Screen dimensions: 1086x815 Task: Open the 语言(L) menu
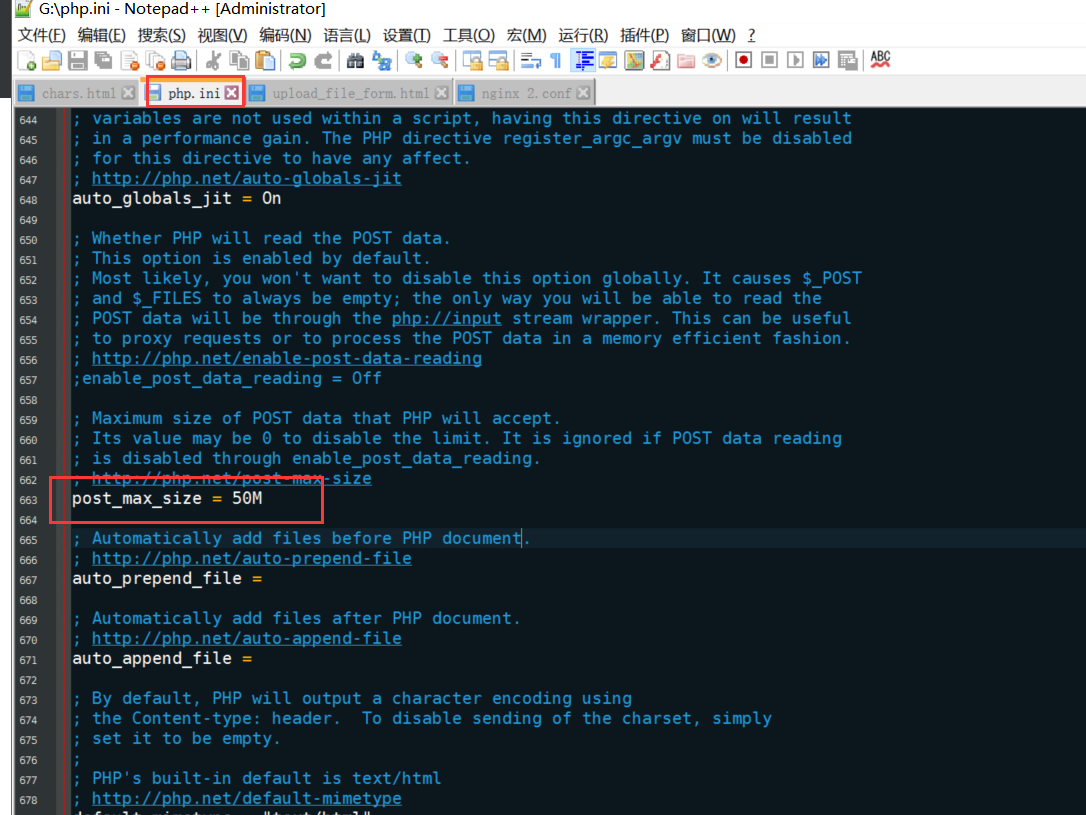click(x=346, y=35)
